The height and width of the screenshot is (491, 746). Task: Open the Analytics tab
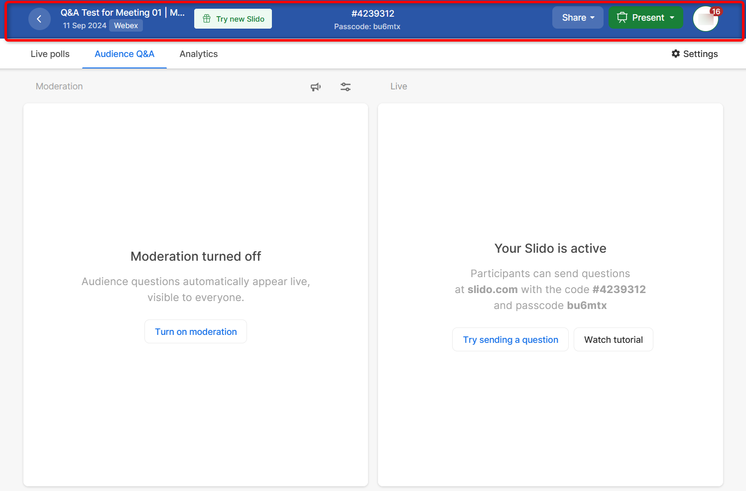pyautogui.click(x=198, y=54)
